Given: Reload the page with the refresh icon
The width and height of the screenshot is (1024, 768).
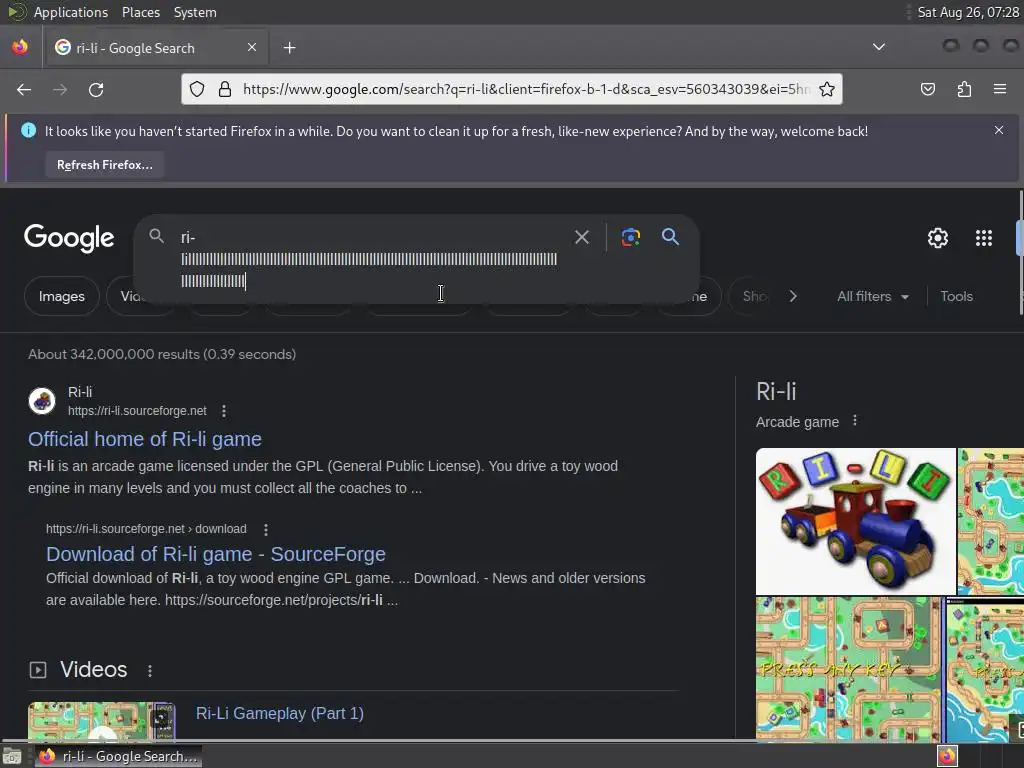Looking at the screenshot, I should point(96,89).
